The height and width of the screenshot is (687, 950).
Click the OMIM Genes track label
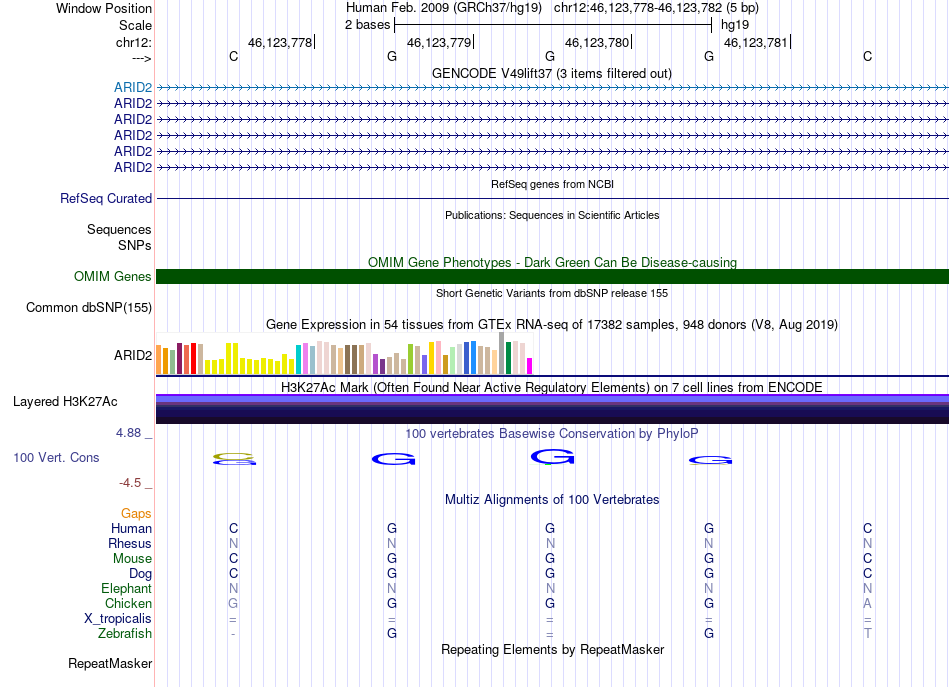pyautogui.click(x=112, y=276)
